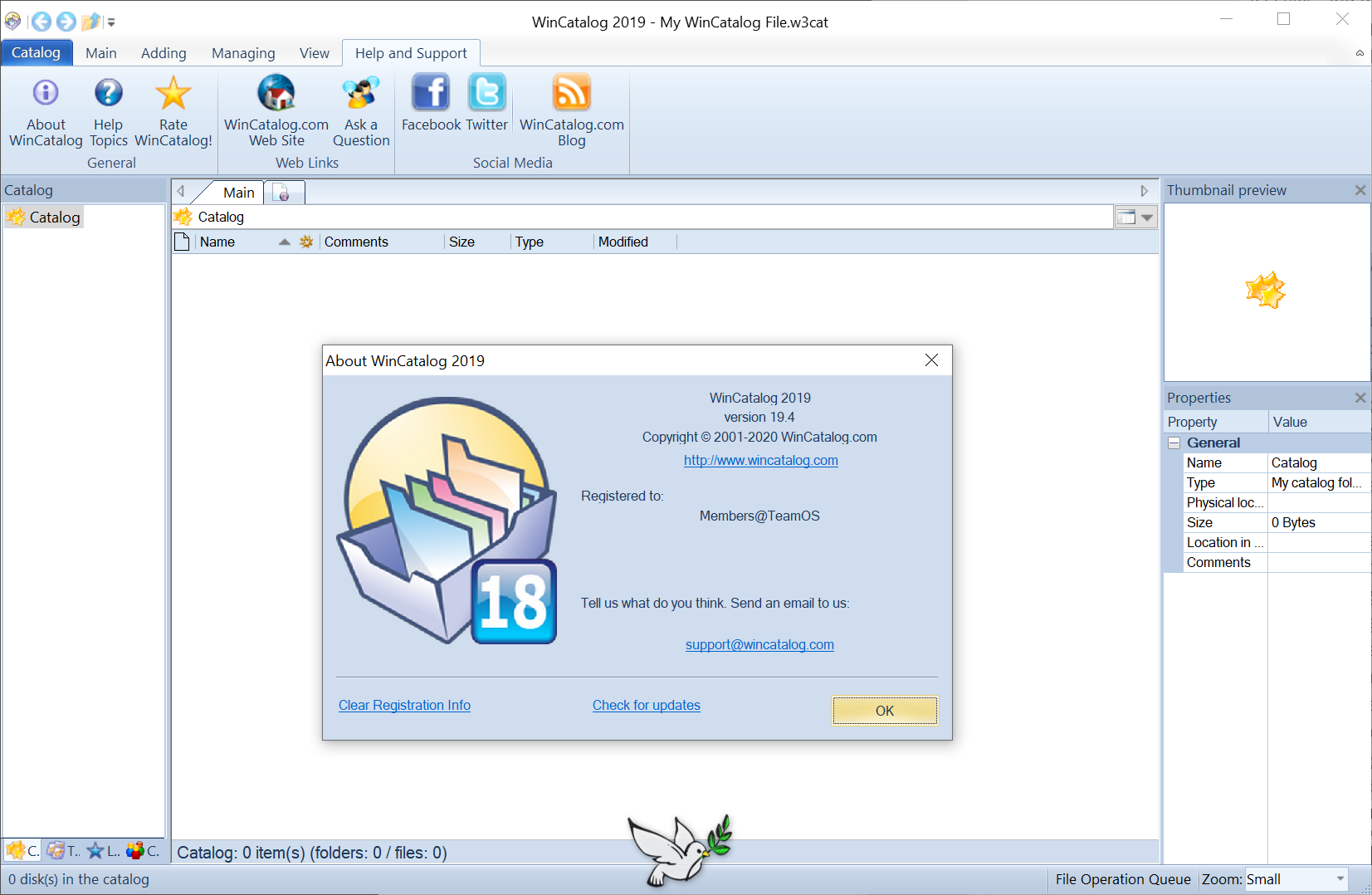The width and height of the screenshot is (1372, 895).
Task: Click the Property column header
Action: tap(1216, 422)
